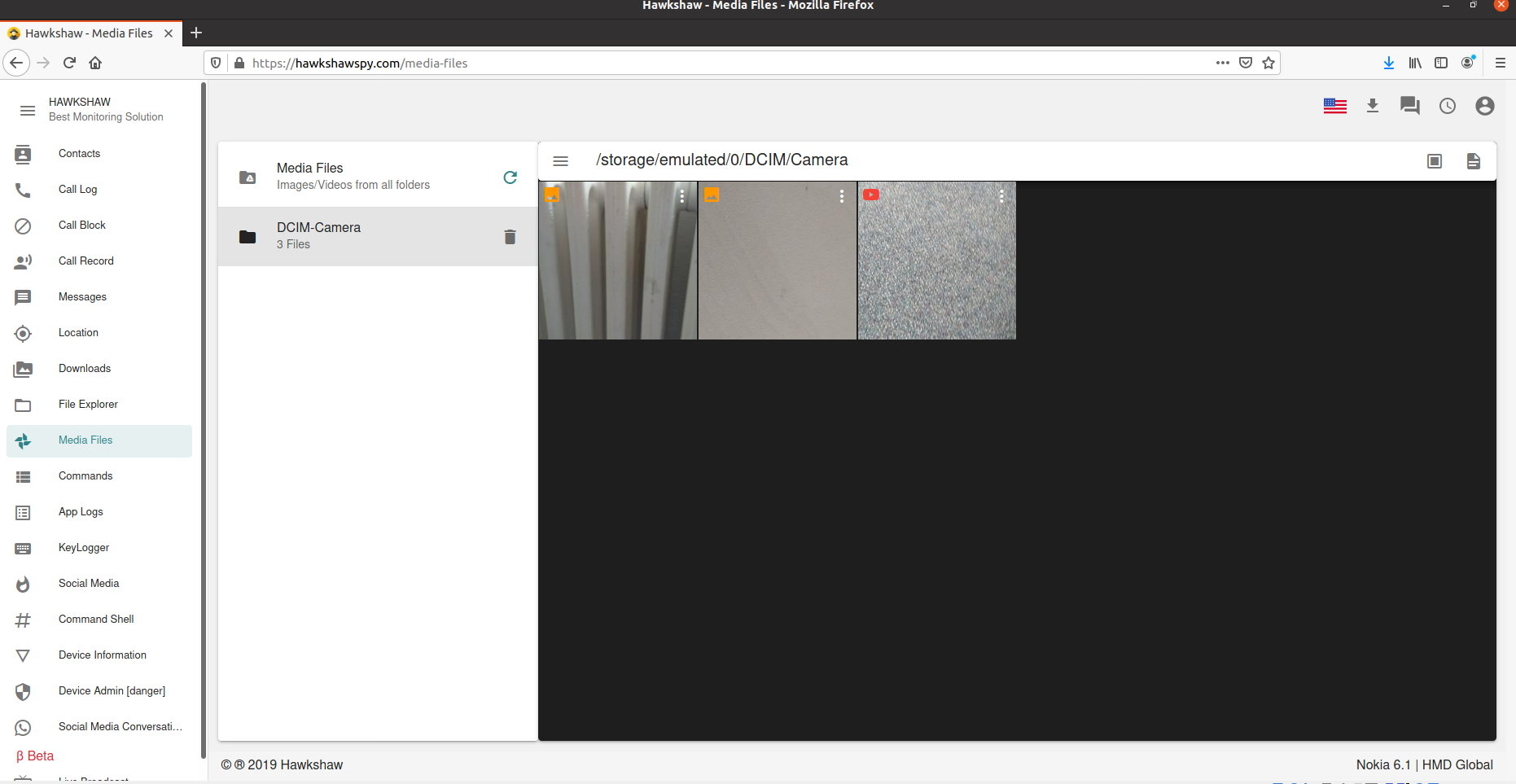
Task: Open a new browser tab
Action: [196, 33]
